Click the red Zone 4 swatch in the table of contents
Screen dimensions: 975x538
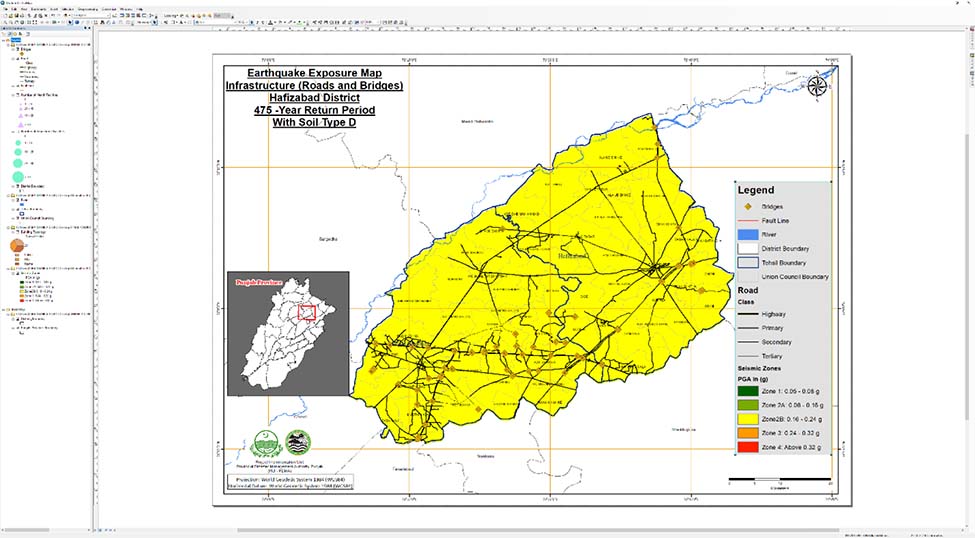(x=22, y=301)
